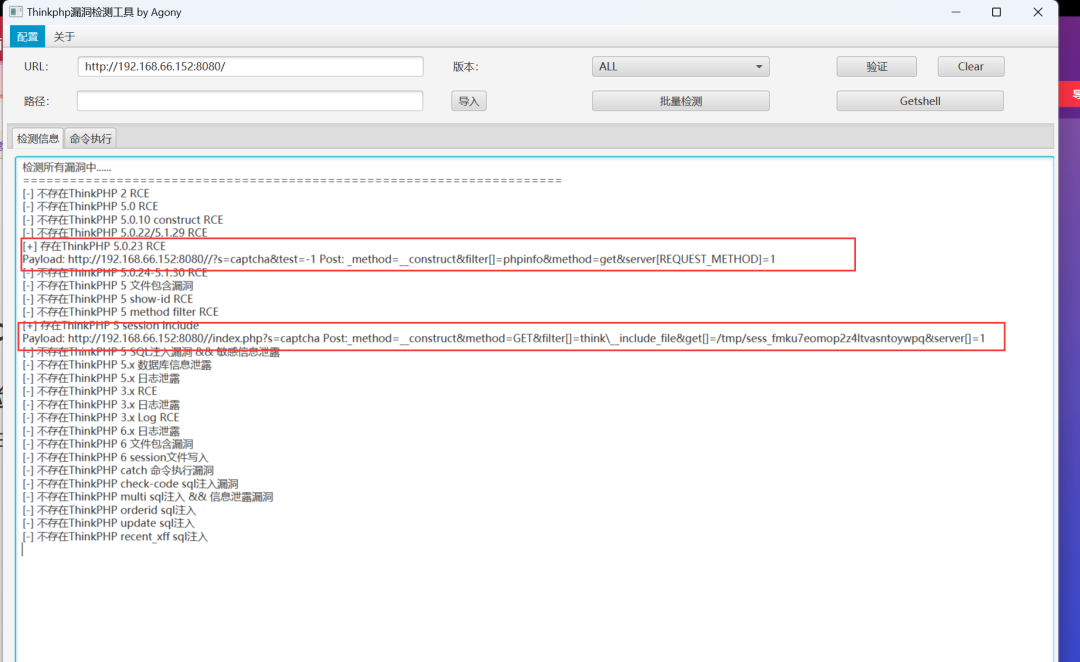Click the line 不存在ThinkPHP 3.x RCE

pyautogui.click(x=90, y=391)
